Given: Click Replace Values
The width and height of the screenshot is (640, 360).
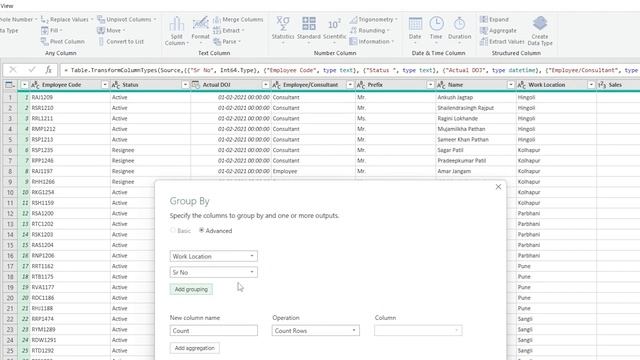Looking at the screenshot, I should (67, 20).
